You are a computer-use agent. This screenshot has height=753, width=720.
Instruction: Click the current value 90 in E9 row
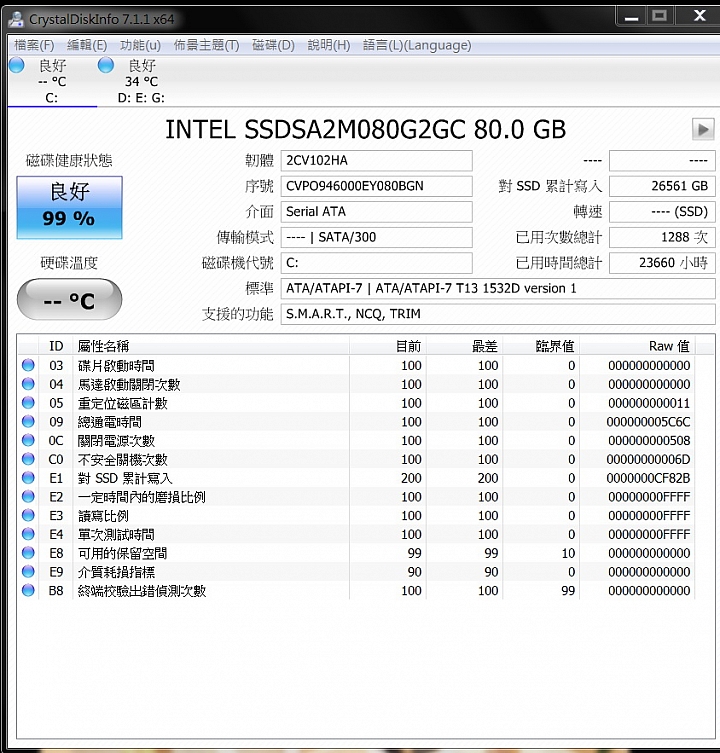point(415,572)
